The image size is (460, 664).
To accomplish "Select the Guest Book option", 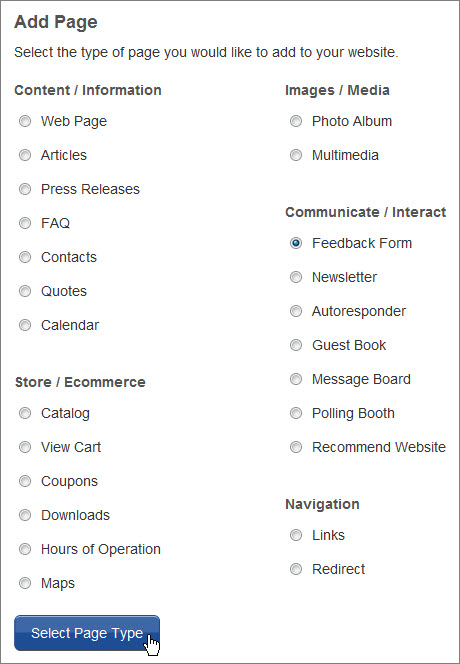I will click(x=296, y=345).
